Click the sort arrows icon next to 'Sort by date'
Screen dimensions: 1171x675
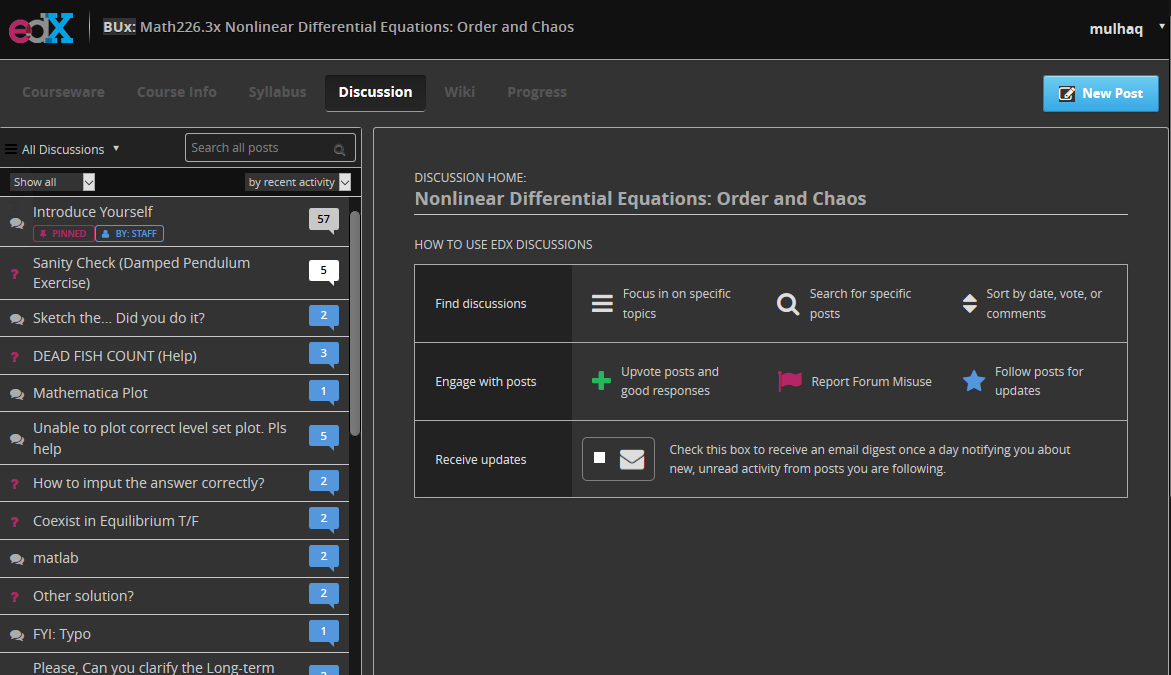pyautogui.click(x=969, y=302)
